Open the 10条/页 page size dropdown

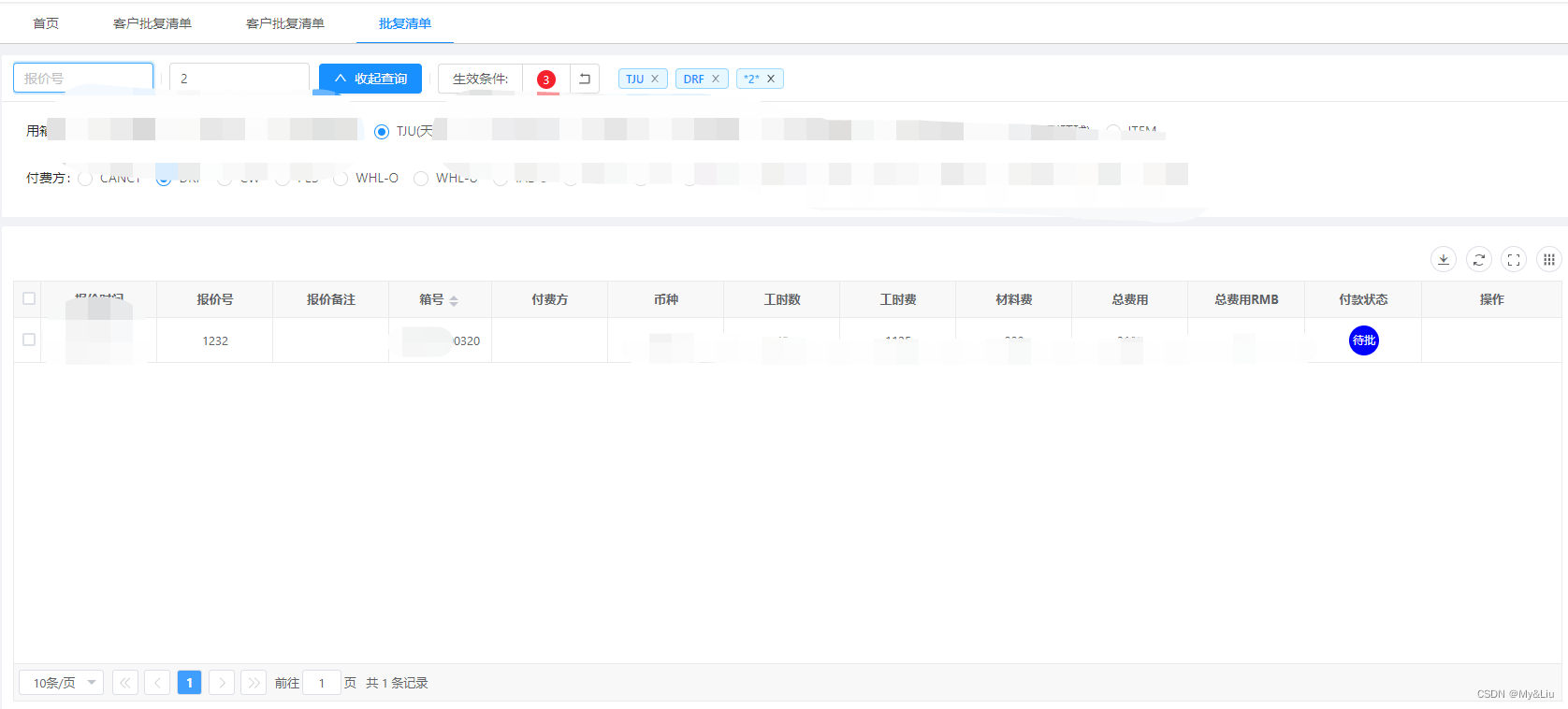point(62,683)
